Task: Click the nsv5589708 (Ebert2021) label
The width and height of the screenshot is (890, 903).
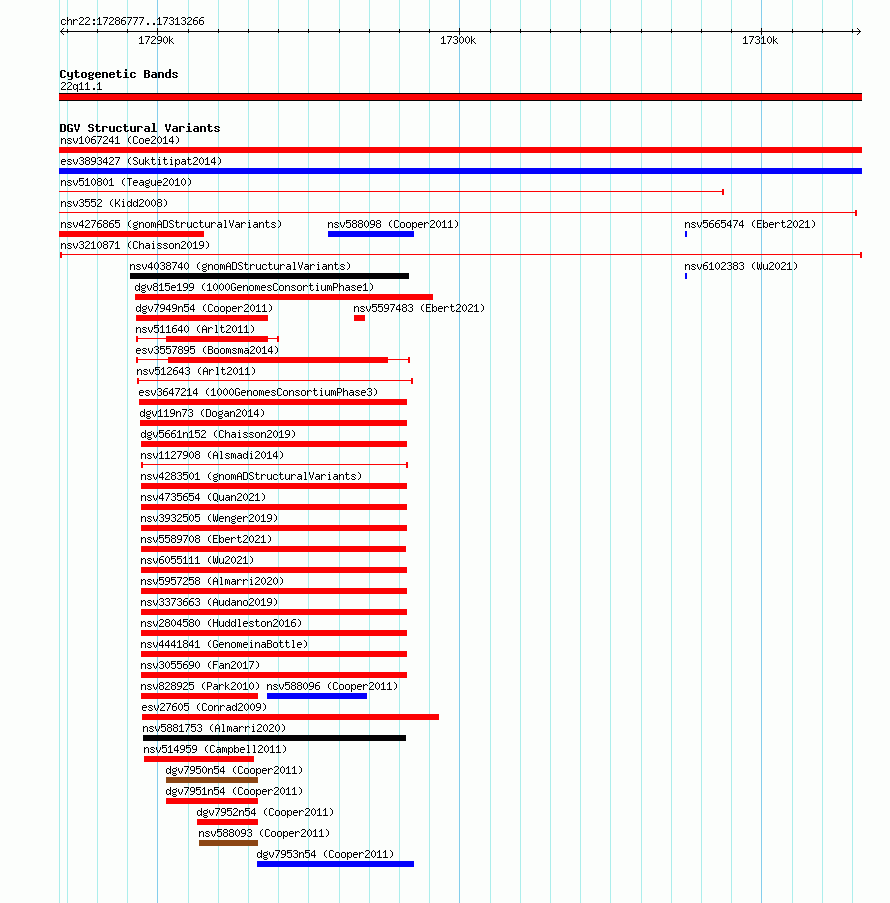Action: point(206,539)
